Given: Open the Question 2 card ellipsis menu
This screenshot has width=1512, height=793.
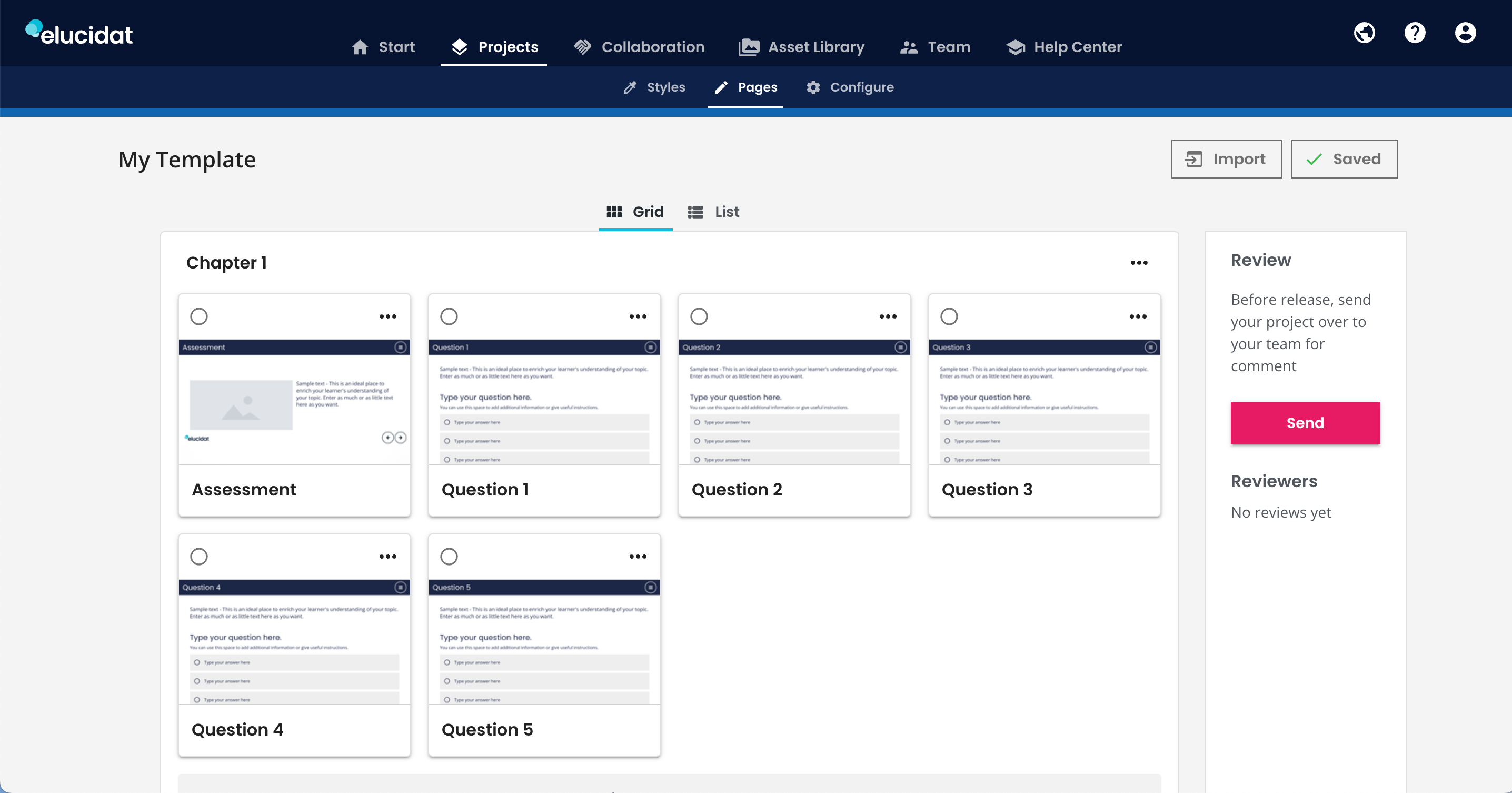Looking at the screenshot, I should 888,316.
